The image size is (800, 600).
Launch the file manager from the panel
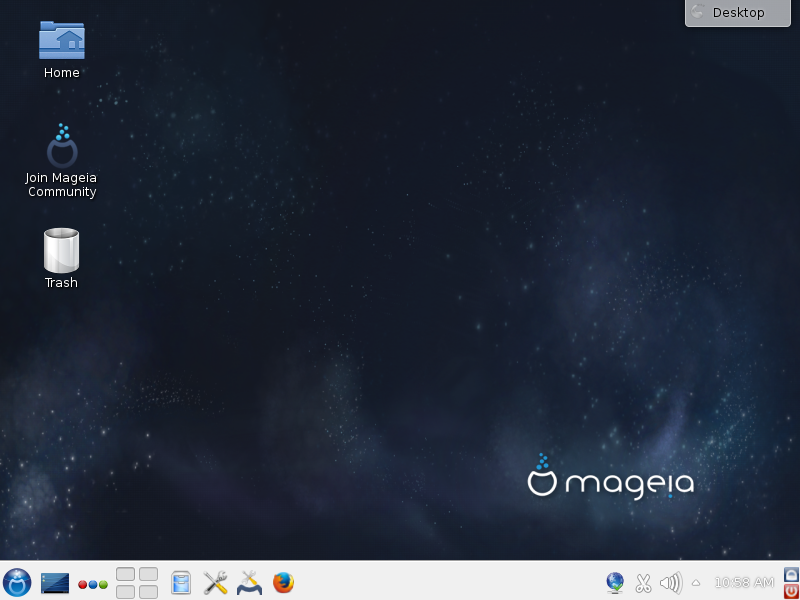click(x=181, y=583)
